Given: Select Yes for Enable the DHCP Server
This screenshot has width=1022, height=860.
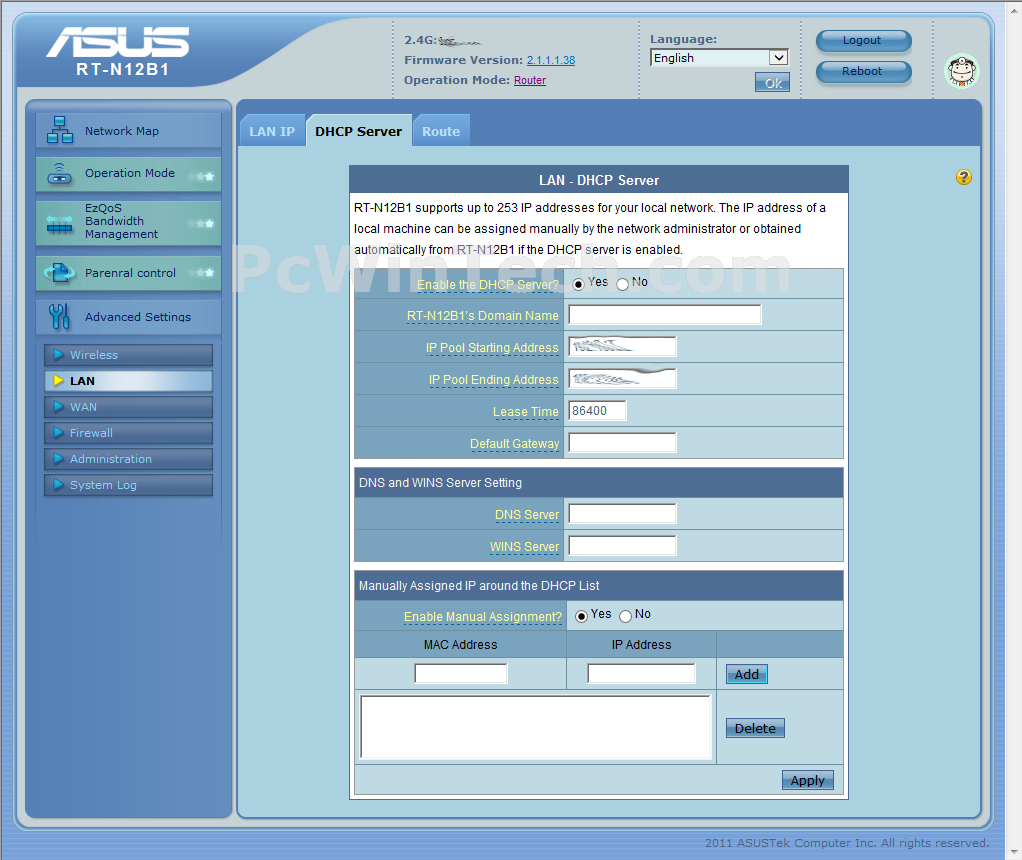Looking at the screenshot, I should (x=578, y=284).
